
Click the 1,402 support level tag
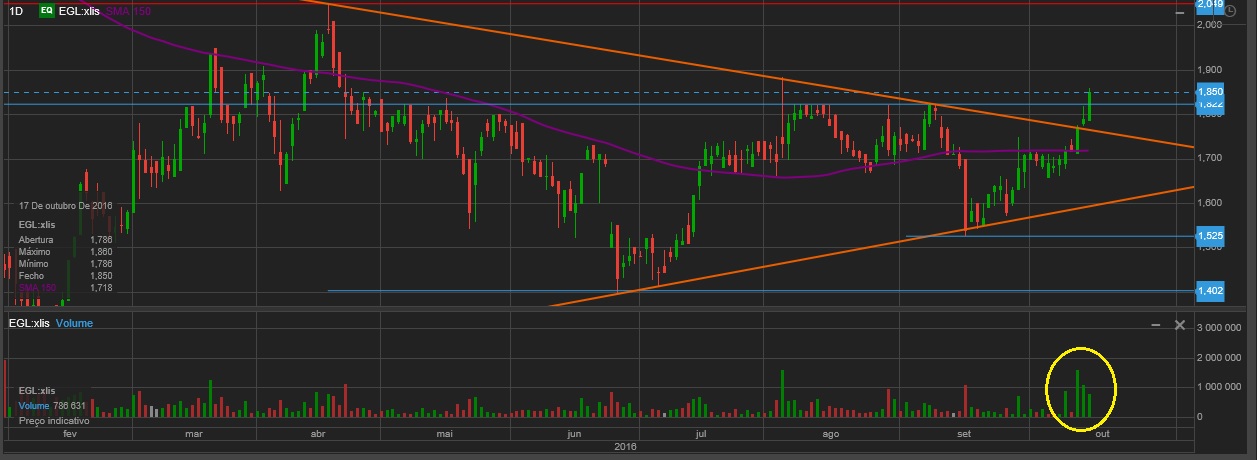pyautogui.click(x=1210, y=290)
